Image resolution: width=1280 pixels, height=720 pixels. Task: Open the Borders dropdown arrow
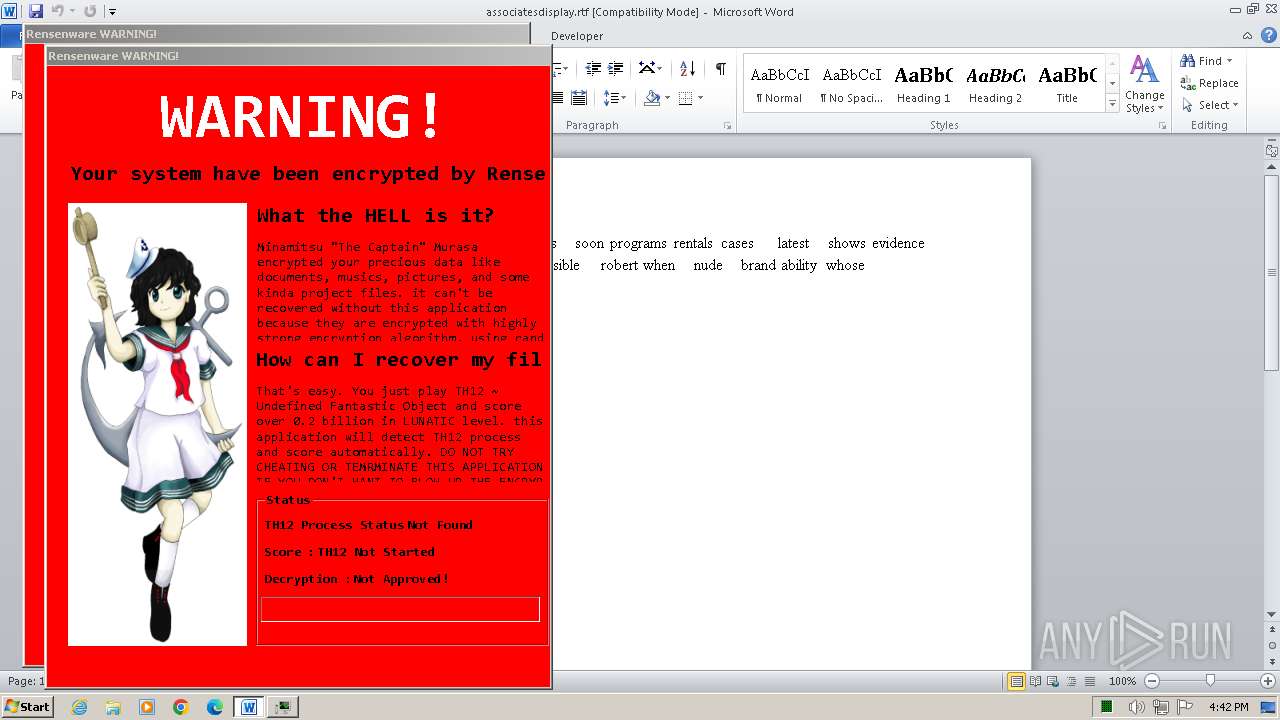[x=700, y=98]
